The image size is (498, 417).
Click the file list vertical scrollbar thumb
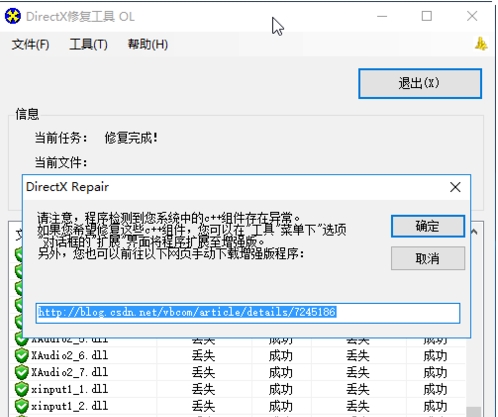(x=473, y=411)
